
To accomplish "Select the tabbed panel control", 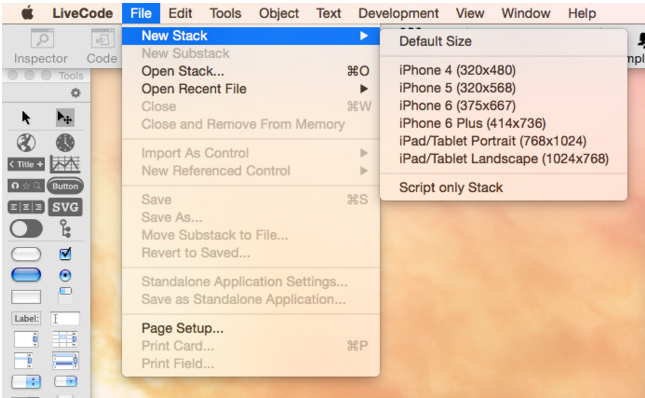I will click(x=65, y=296).
